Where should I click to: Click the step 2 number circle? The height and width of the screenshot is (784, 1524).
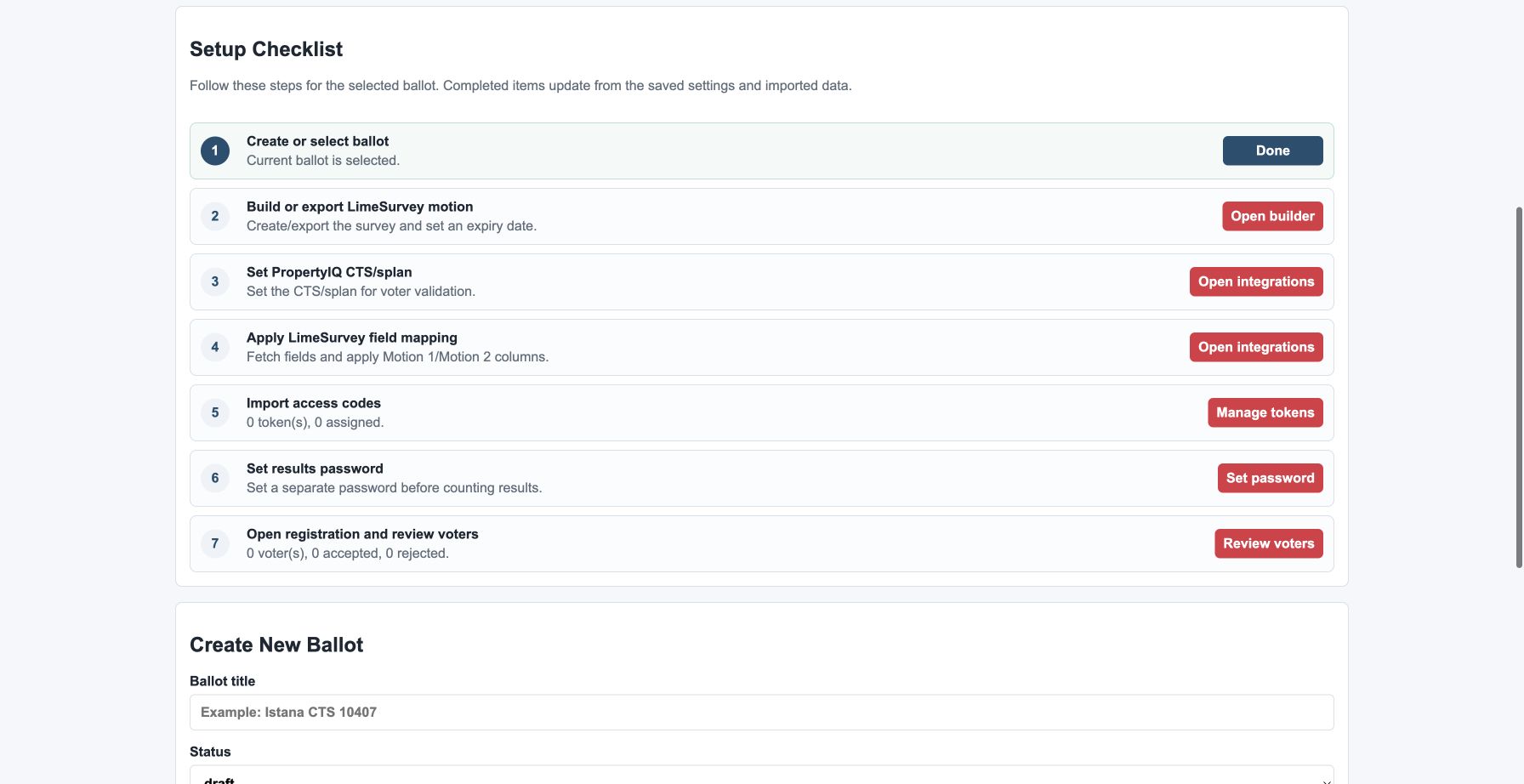point(215,216)
